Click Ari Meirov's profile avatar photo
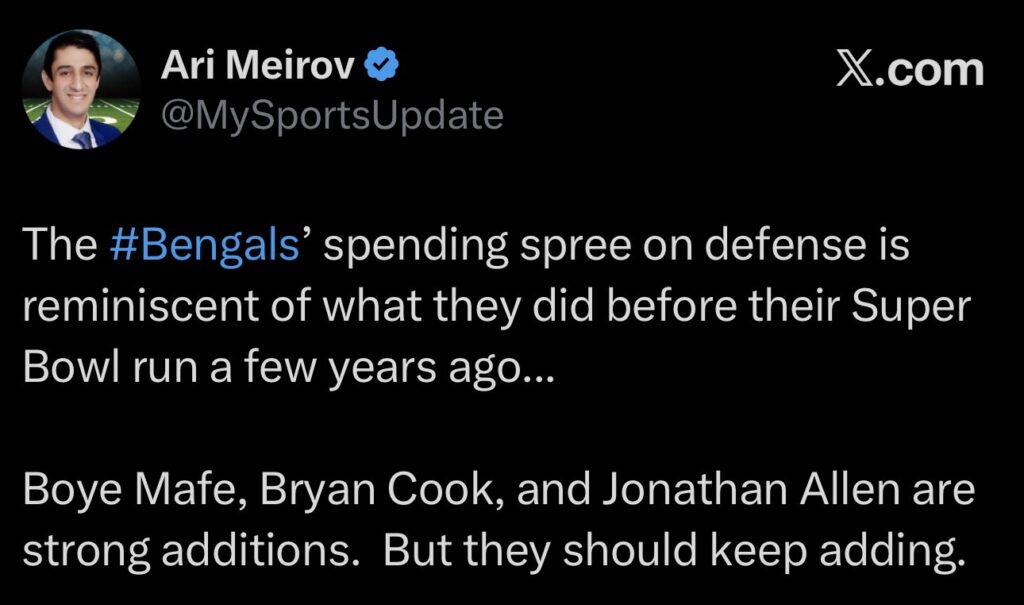The height and width of the screenshot is (605, 1024). click(x=80, y=90)
